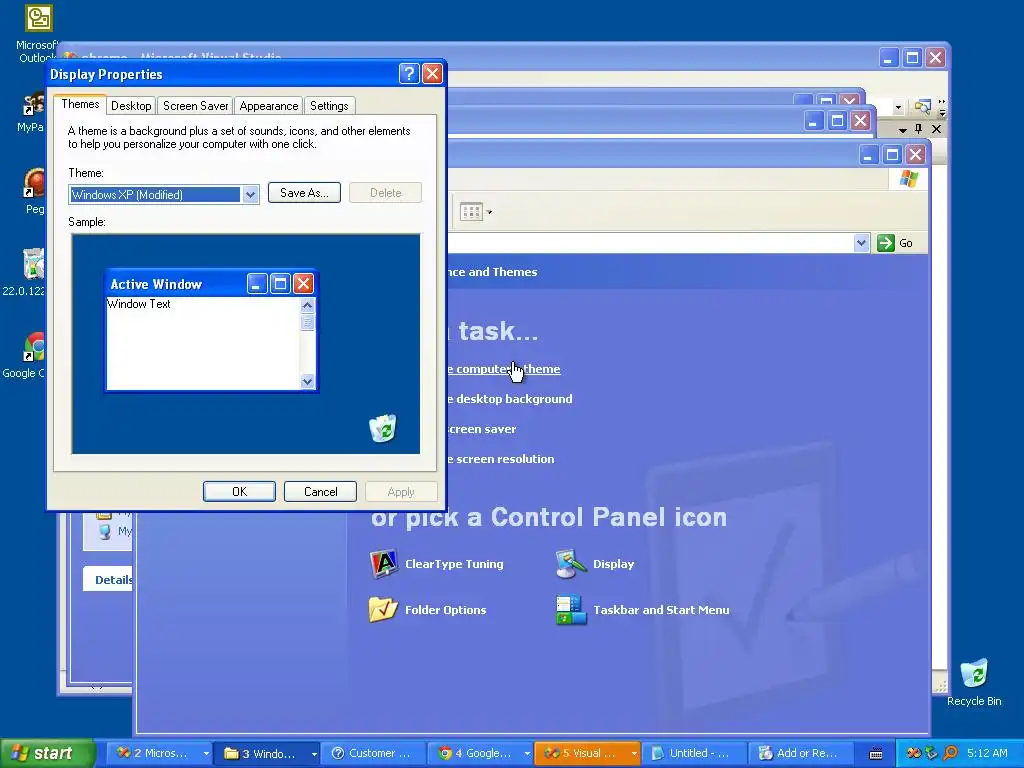Open the Visual Studio panel window position dropdown
The width and height of the screenshot is (1024, 768).
(903, 129)
